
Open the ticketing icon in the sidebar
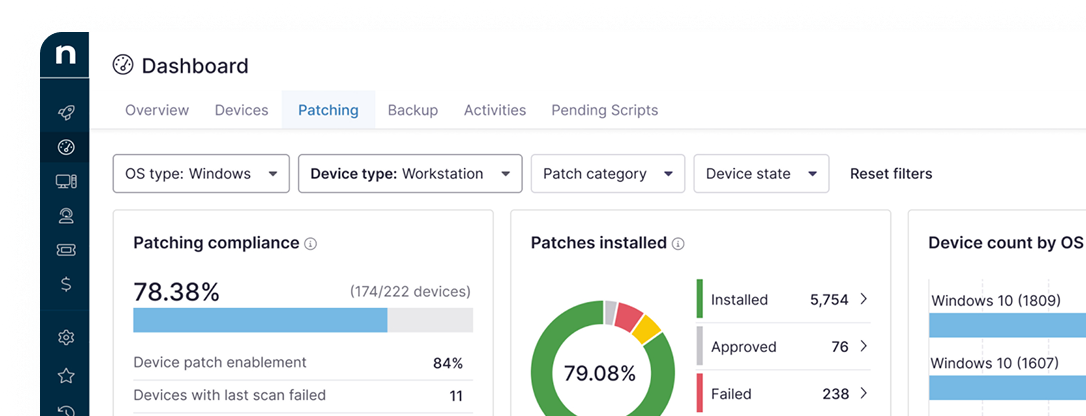(66, 250)
